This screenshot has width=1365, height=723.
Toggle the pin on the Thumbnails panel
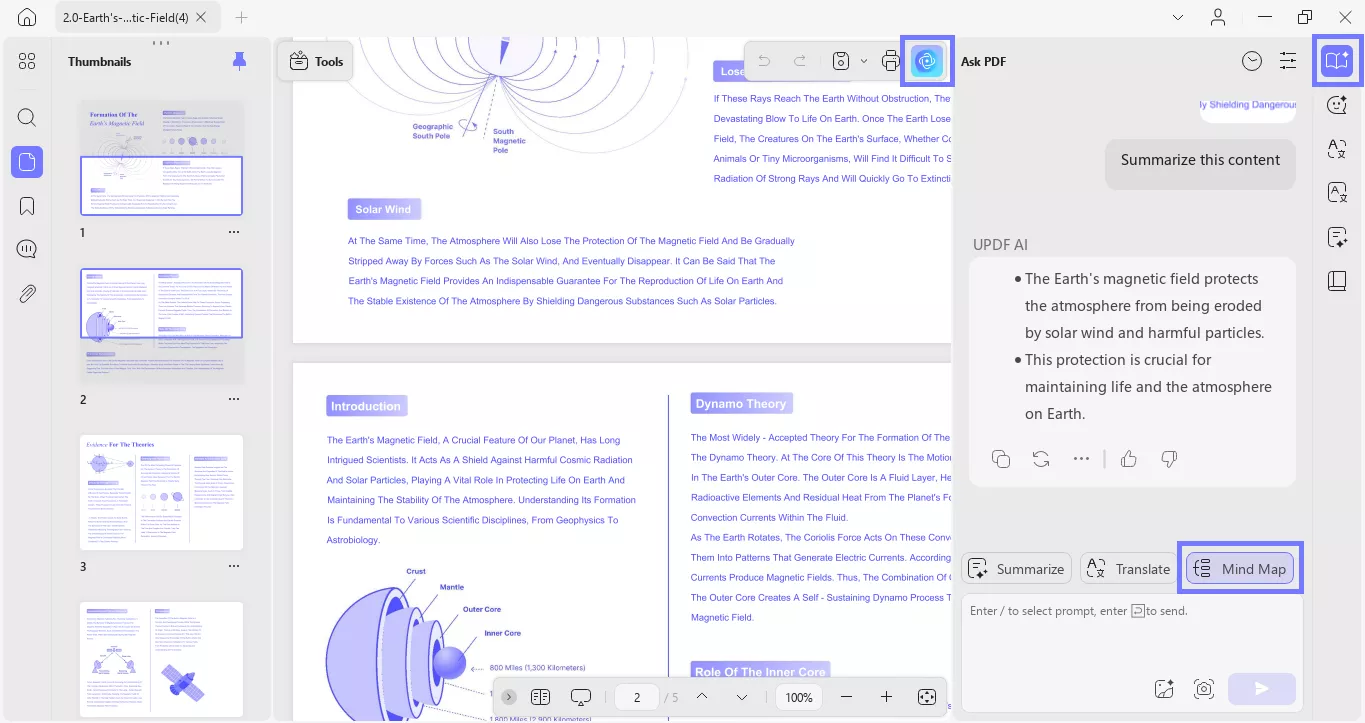[239, 61]
